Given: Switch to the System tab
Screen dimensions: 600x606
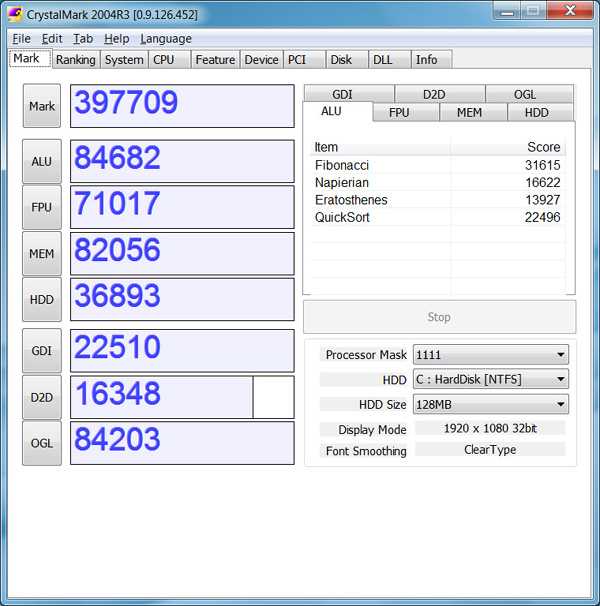Looking at the screenshot, I should click(x=124, y=60).
